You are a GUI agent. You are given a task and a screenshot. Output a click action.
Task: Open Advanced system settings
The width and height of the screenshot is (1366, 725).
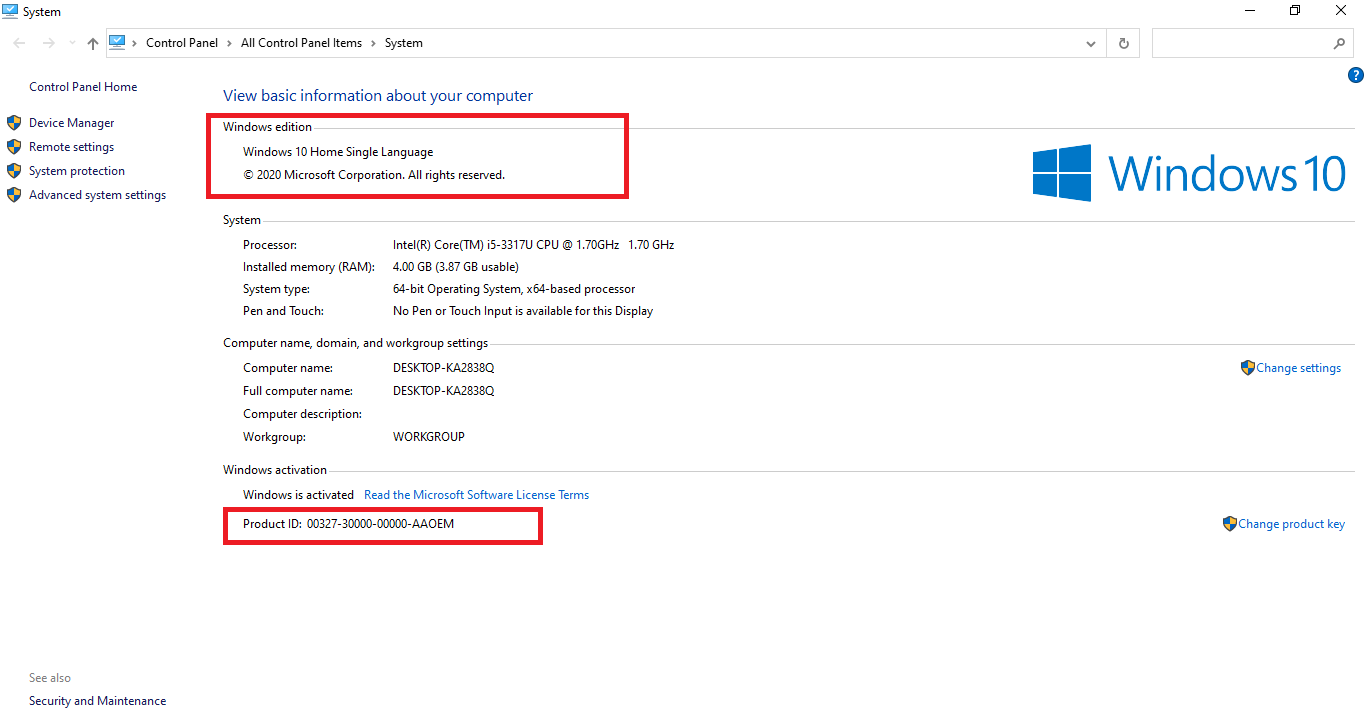98,195
